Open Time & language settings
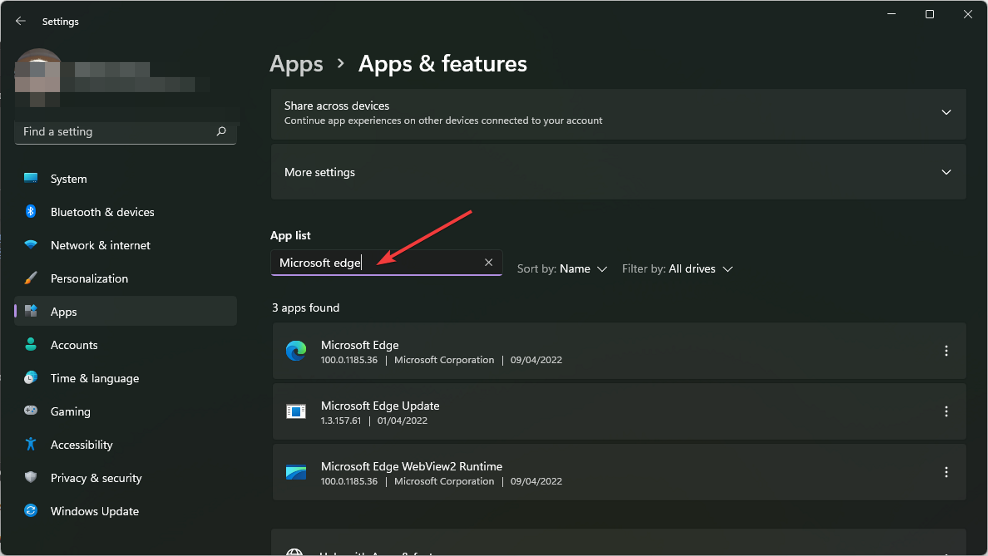This screenshot has width=988, height=556. tap(125, 378)
